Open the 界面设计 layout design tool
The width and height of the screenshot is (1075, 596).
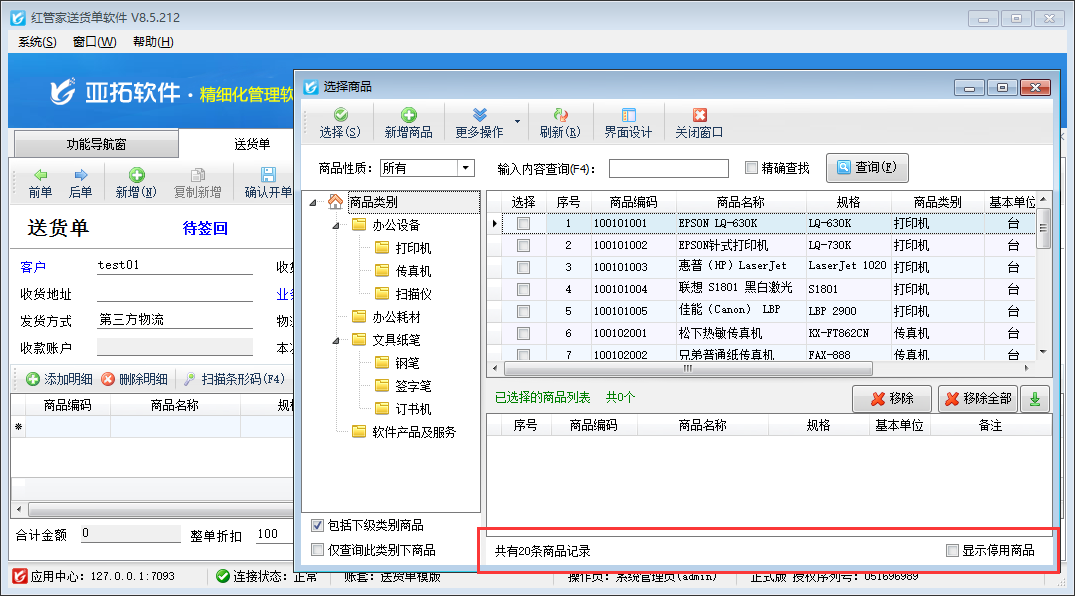tap(628, 115)
